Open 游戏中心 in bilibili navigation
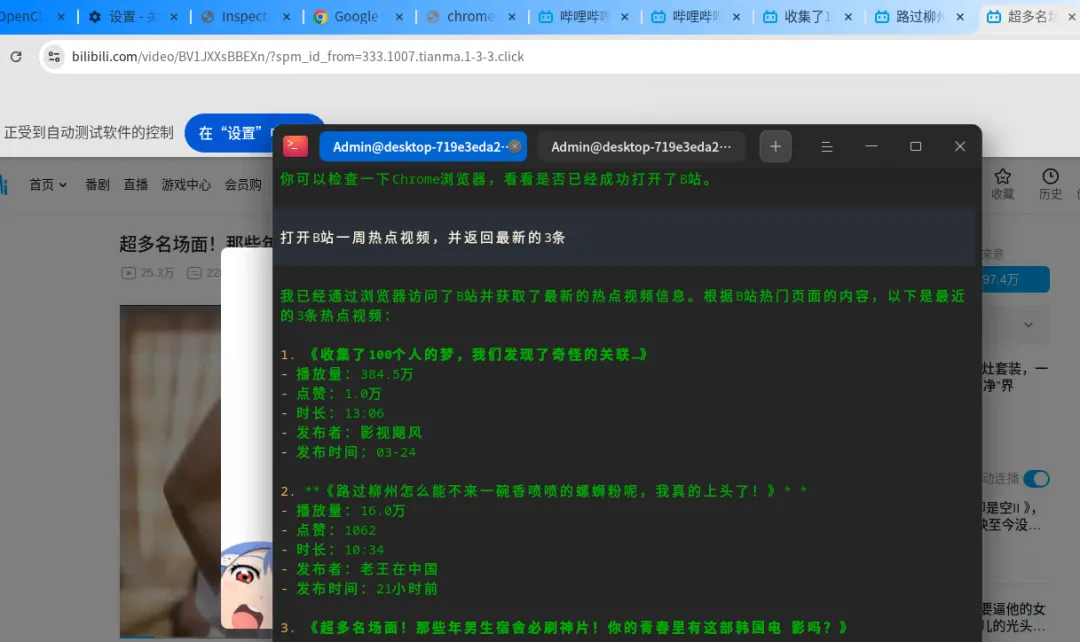The image size is (1080, 642). coord(186,185)
